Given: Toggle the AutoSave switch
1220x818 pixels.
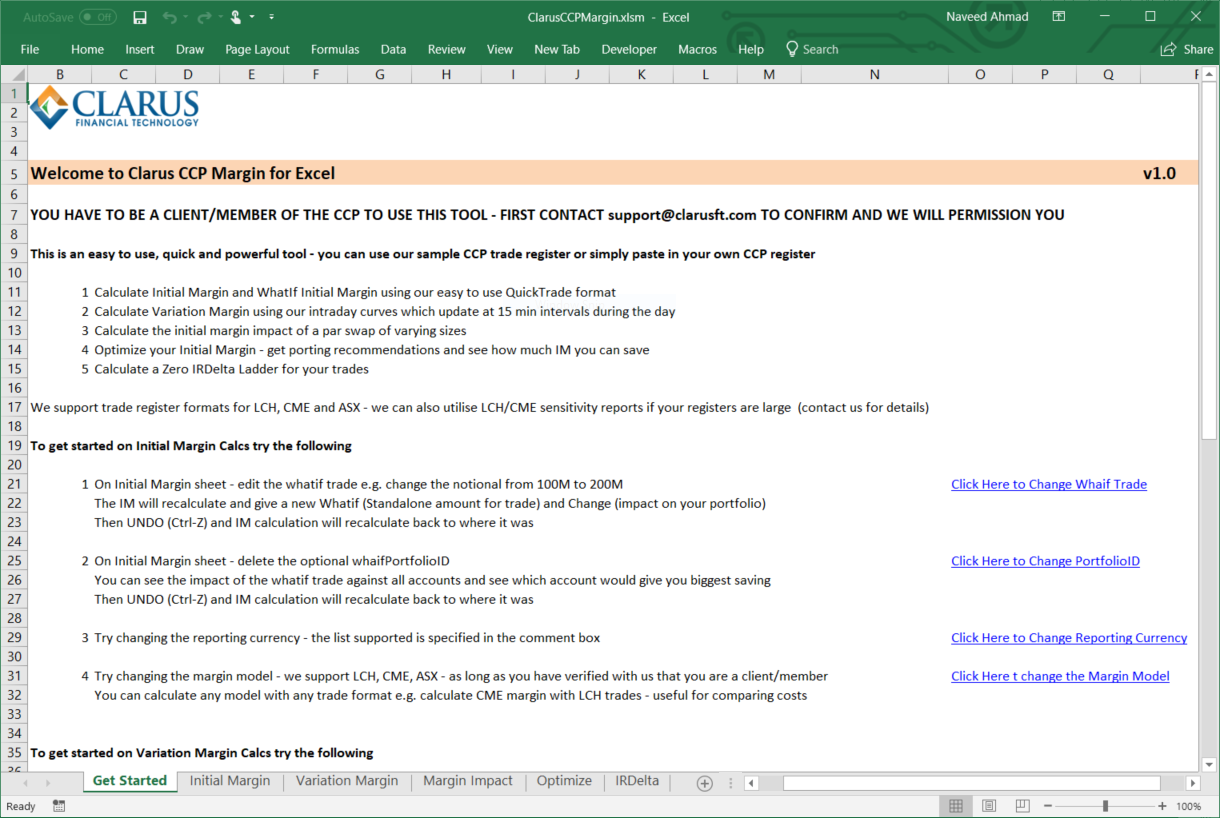Looking at the screenshot, I should pos(97,17).
